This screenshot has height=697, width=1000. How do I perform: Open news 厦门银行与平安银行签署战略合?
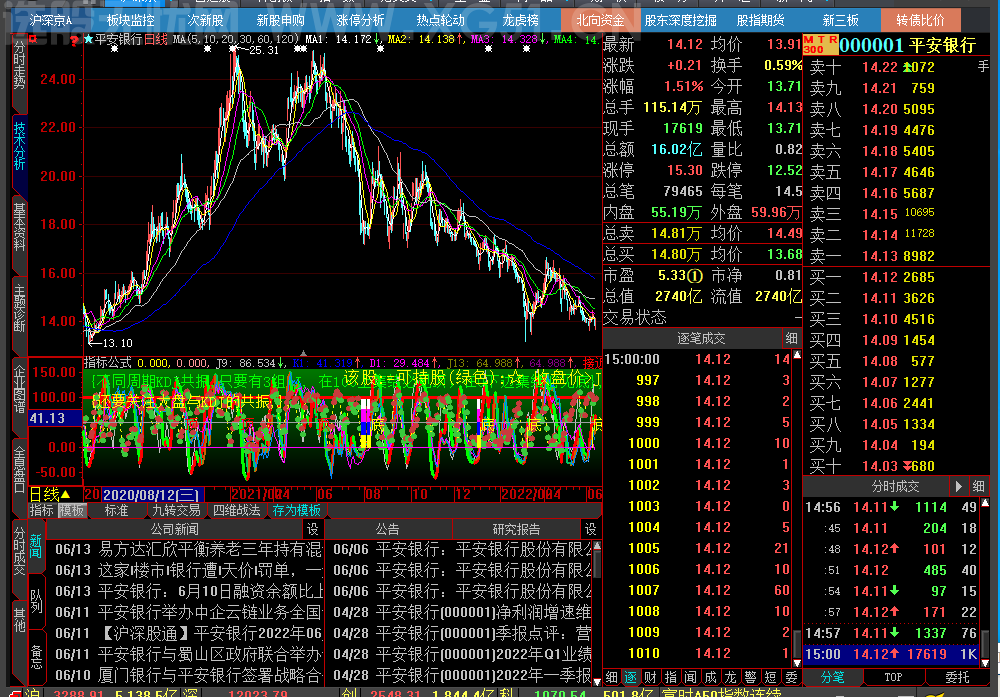(189, 675)
